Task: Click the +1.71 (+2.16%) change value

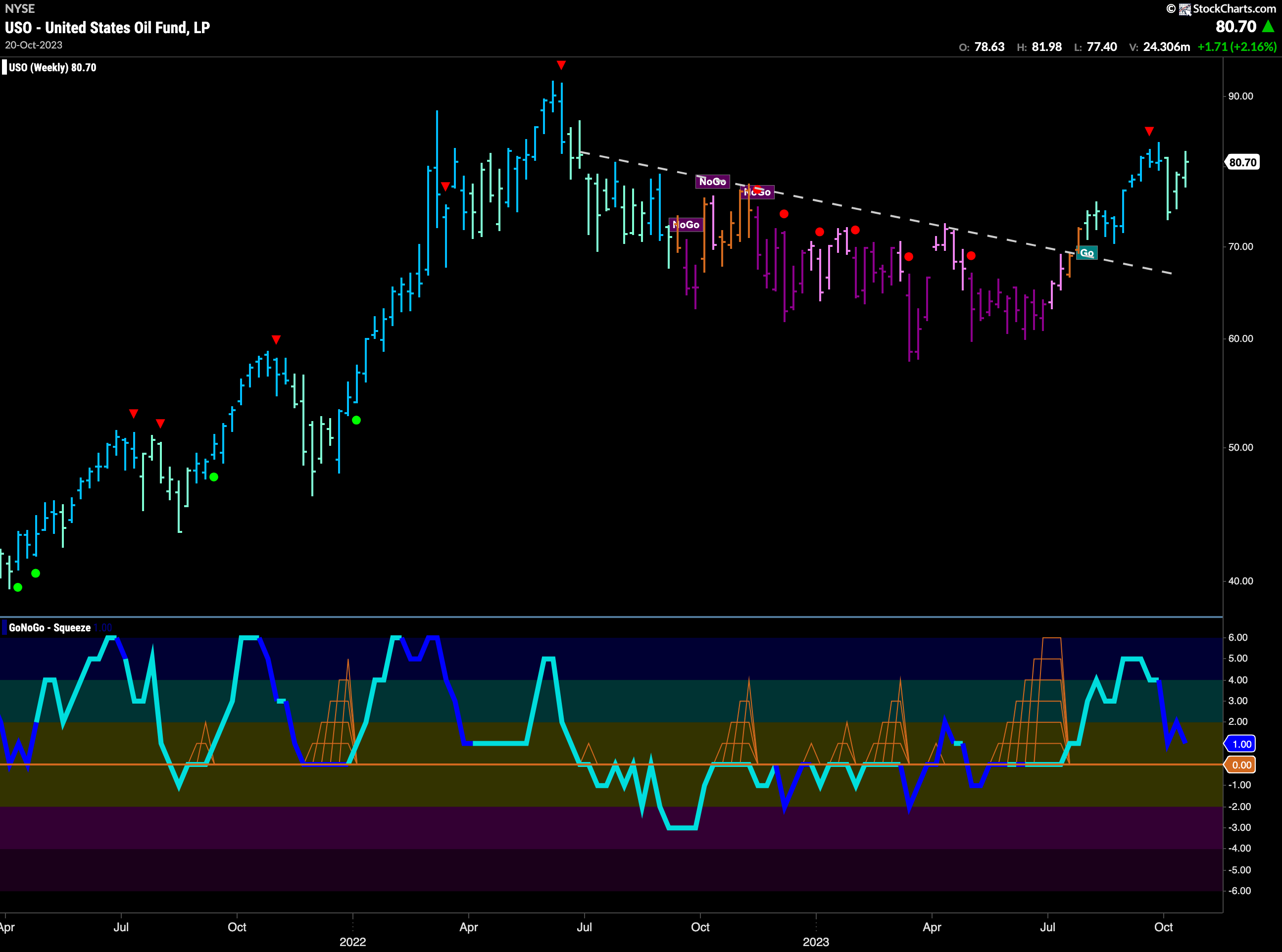Action: (x=1236, y=47)
